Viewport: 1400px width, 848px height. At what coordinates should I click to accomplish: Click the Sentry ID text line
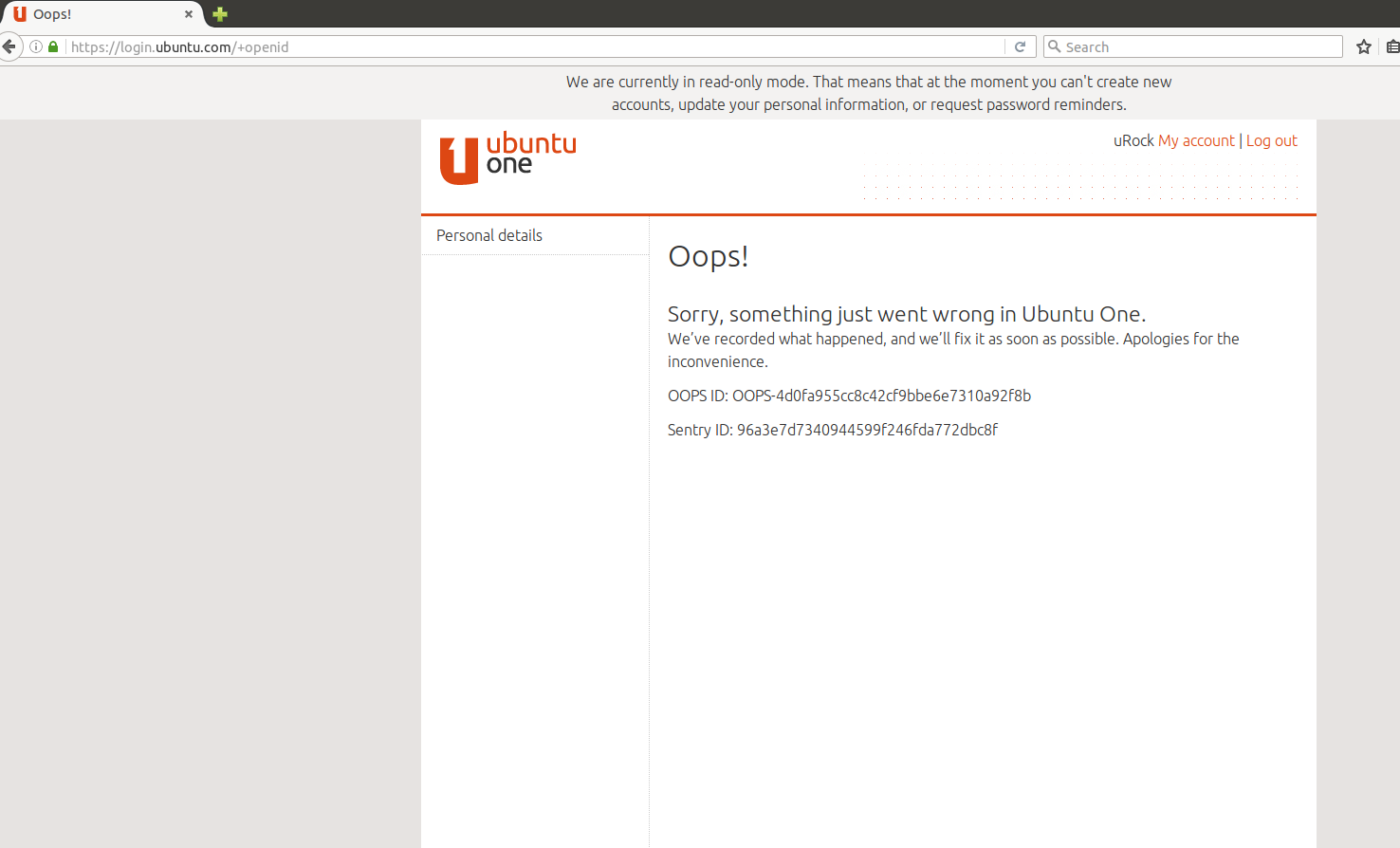click(833, 430)
